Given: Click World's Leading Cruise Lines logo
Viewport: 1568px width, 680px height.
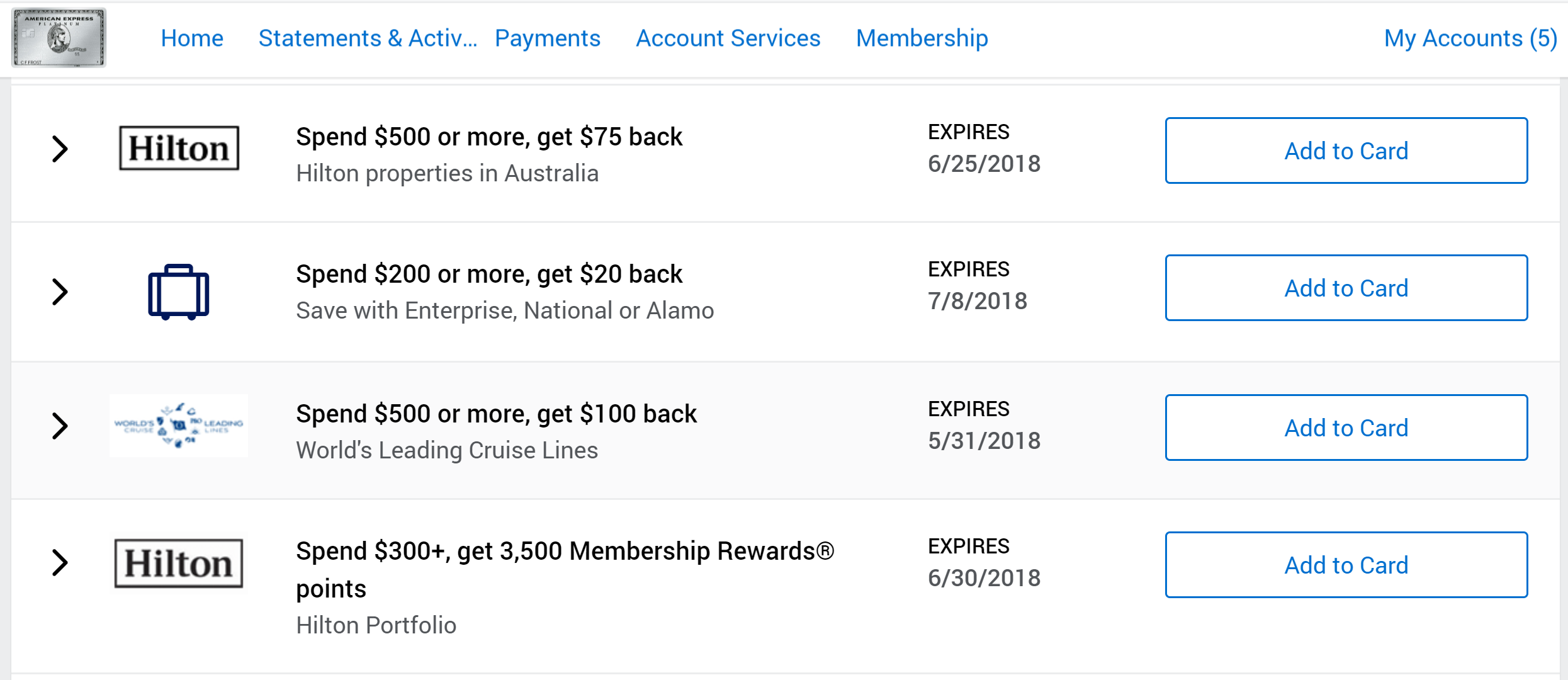Looking at the screenshot, I should point(179,426).
